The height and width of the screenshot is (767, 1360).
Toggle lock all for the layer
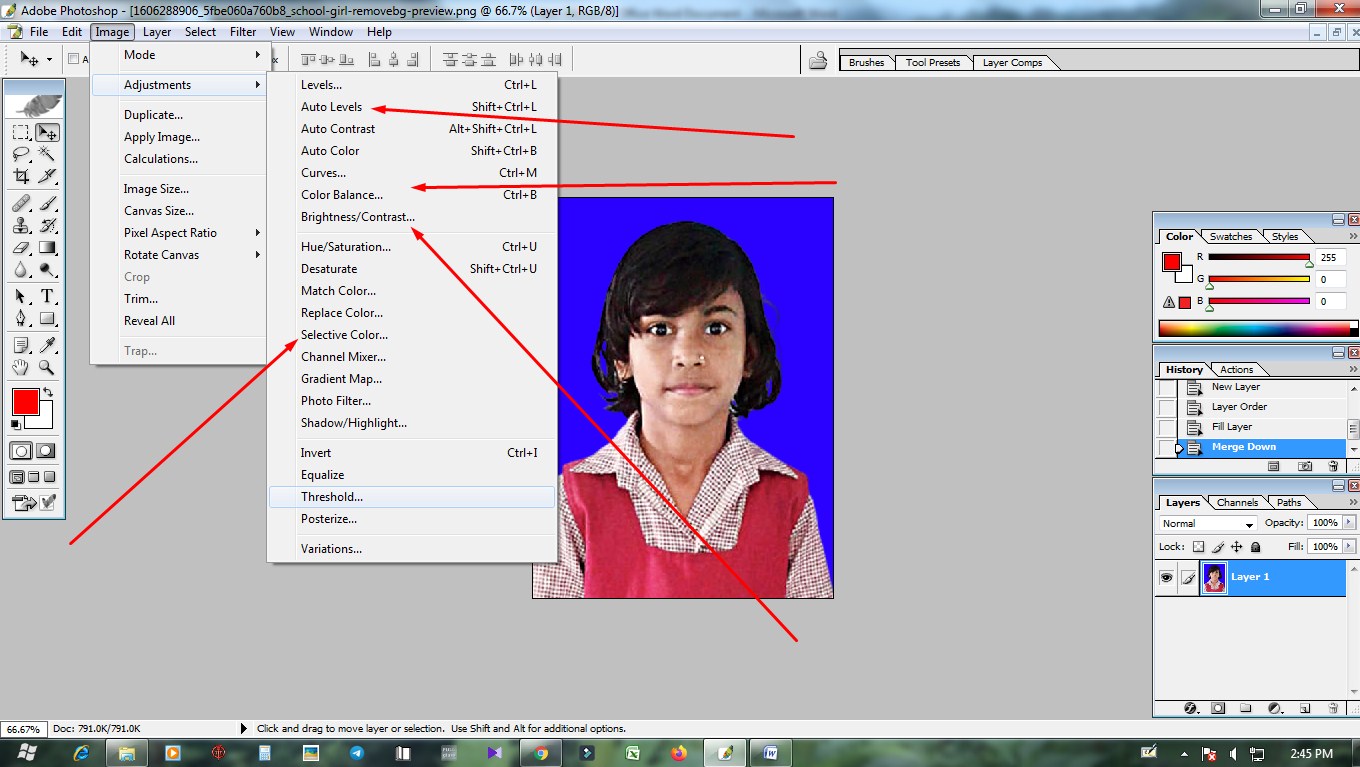pos(1255,547)
